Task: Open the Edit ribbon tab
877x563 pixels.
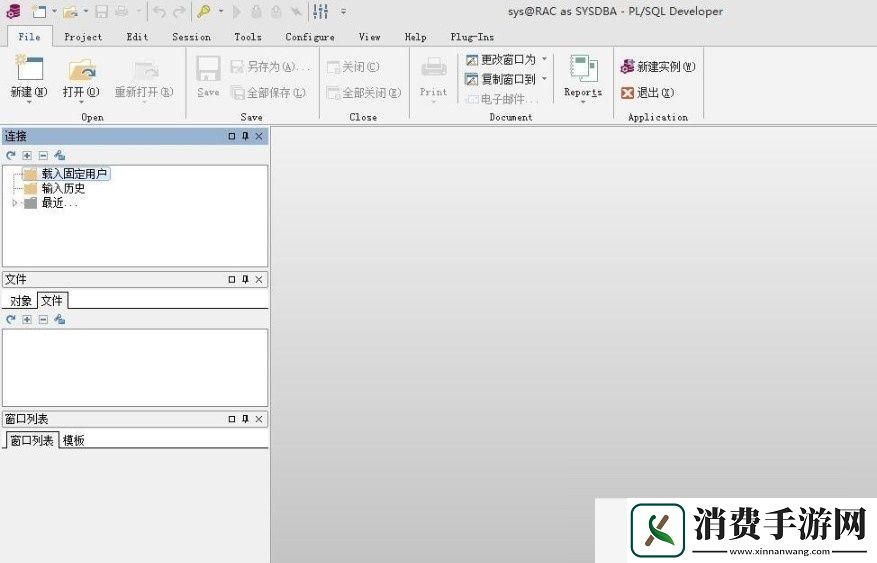Action: pos(137,37)
